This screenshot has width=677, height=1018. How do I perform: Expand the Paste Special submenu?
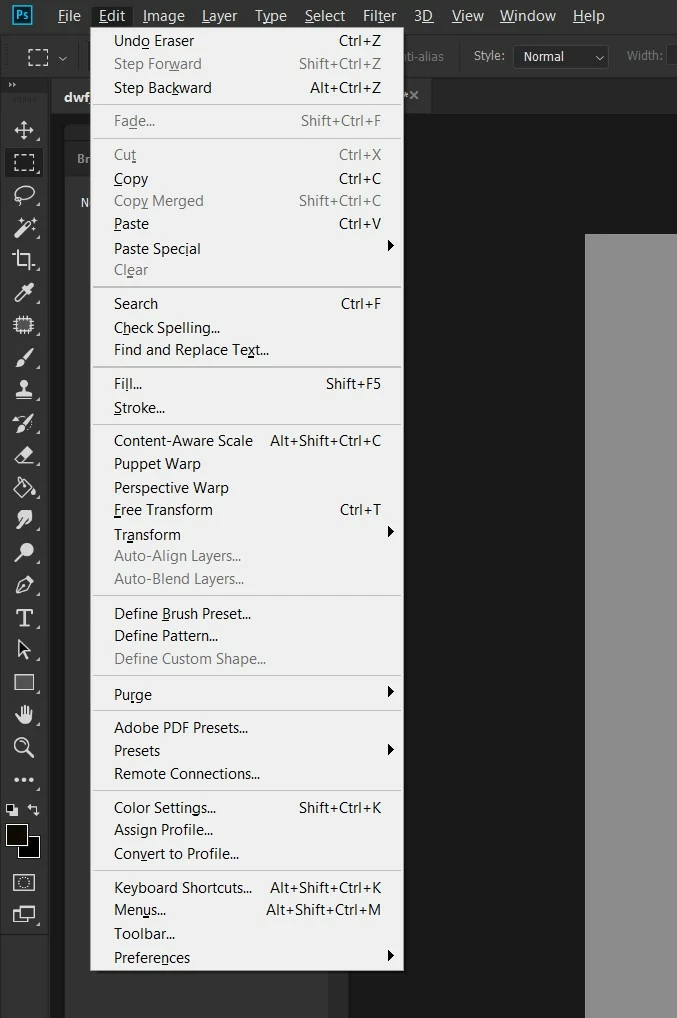[247, 249]
